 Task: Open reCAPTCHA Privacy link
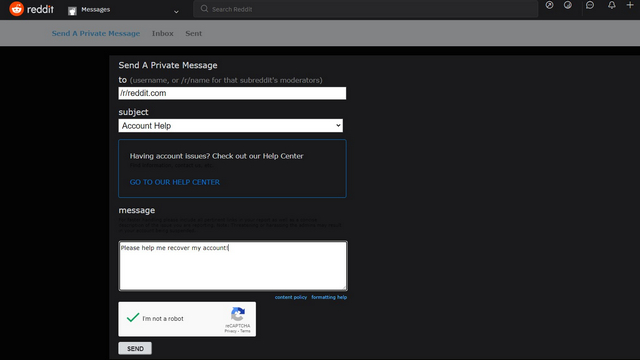tap(230, 331)
